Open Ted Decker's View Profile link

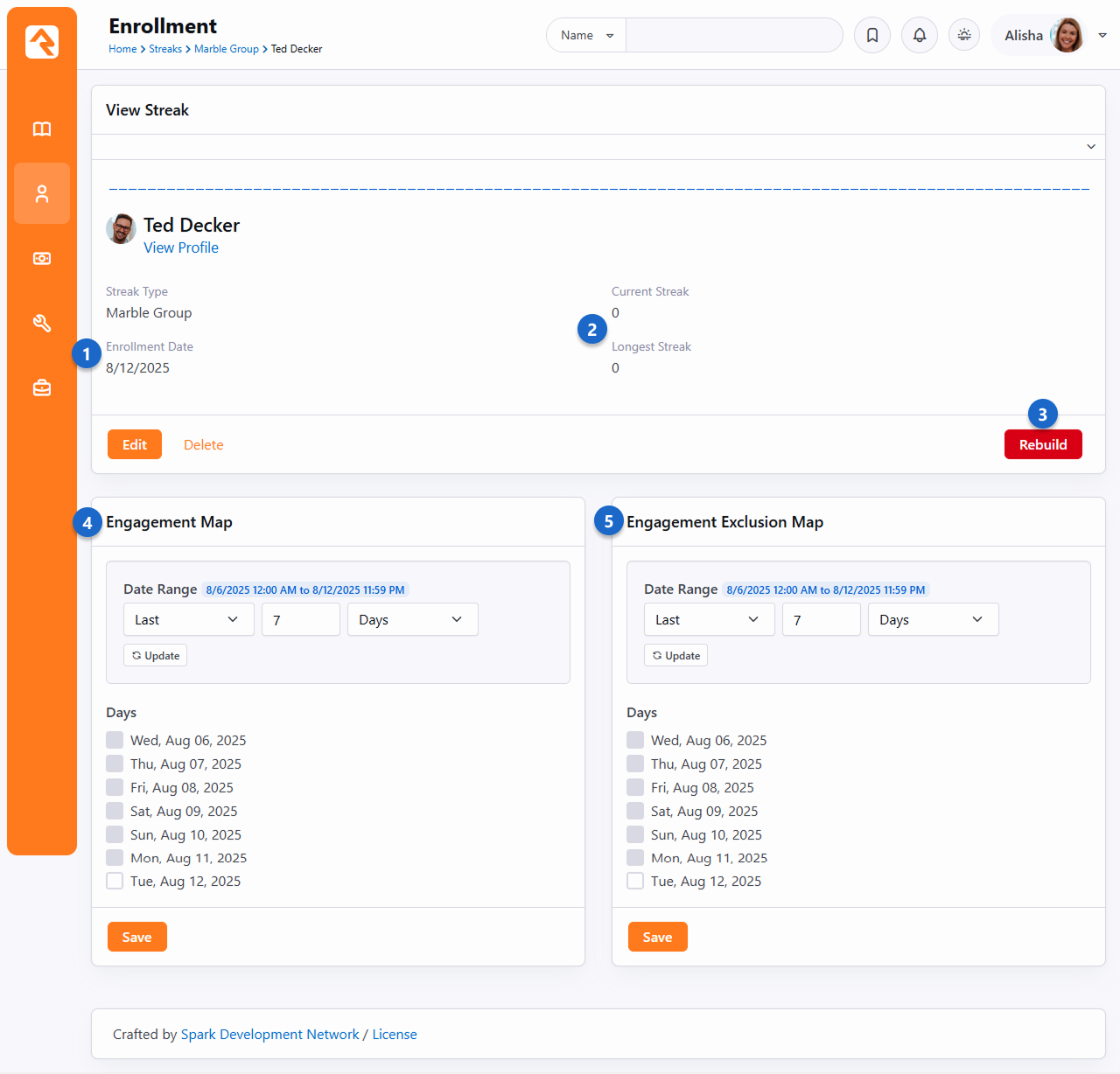pyautogui.click(x=181, y=248)
